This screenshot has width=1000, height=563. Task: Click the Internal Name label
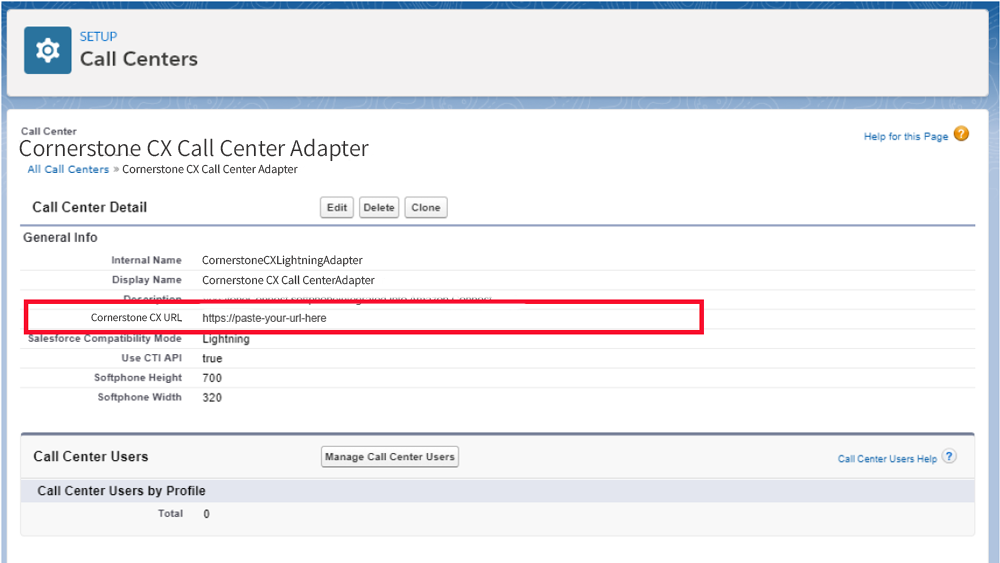[x=146, y=260]
